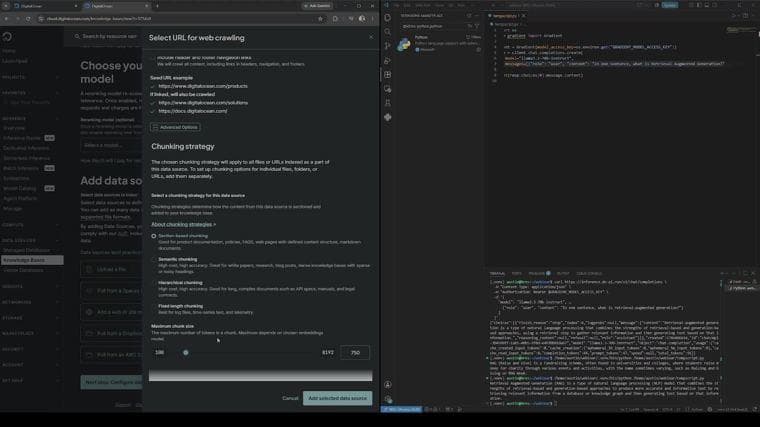Click the Ask Gemini button
Screen dimensions: 760x427
317,6
